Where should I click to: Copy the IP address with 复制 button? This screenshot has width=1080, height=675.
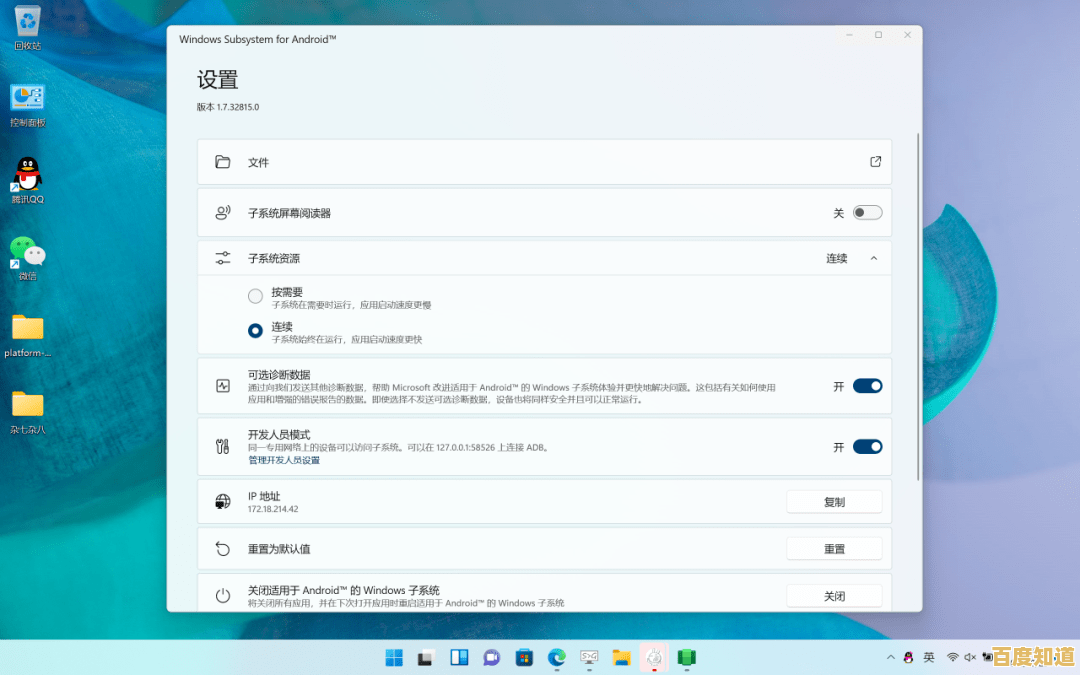click(x=834, y=501)
